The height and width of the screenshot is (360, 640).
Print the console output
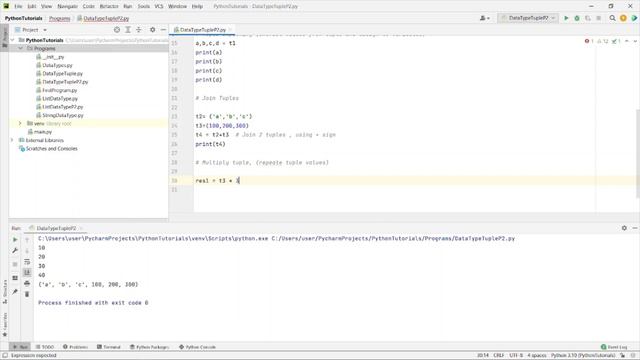[27, 283]
